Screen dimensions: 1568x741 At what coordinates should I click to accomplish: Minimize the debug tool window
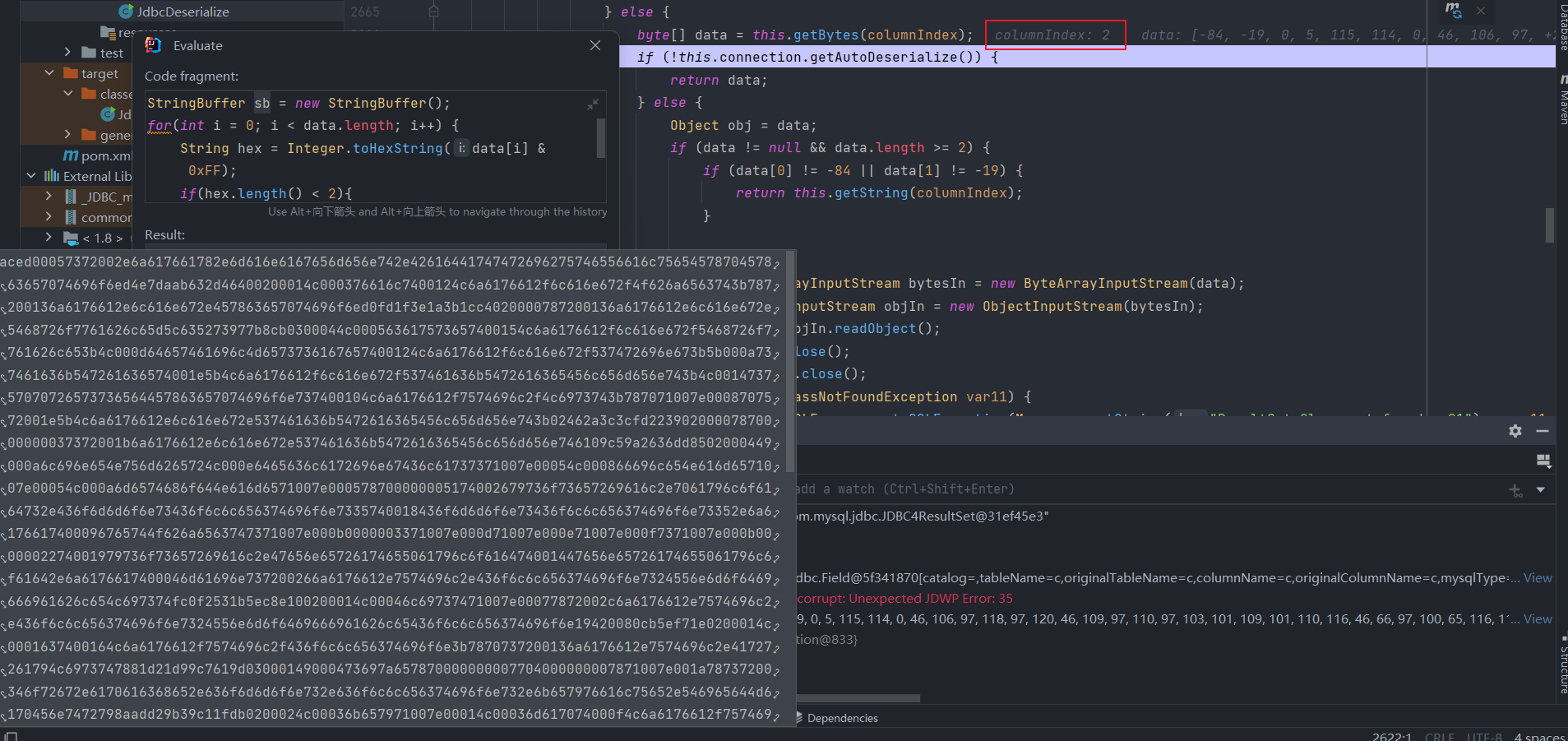pos(1543,431)
